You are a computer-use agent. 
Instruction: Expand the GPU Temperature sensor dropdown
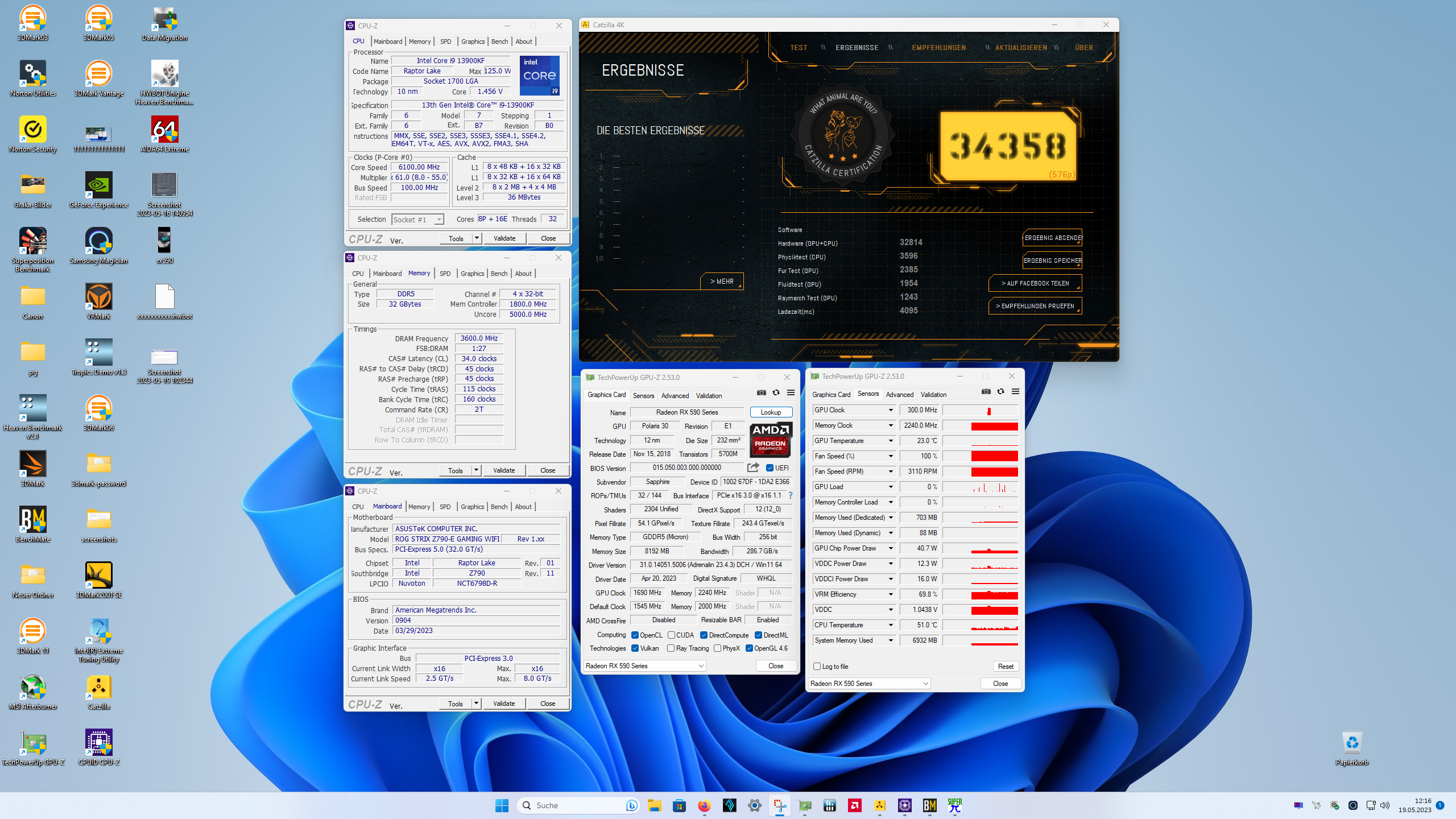pos(891,441)
